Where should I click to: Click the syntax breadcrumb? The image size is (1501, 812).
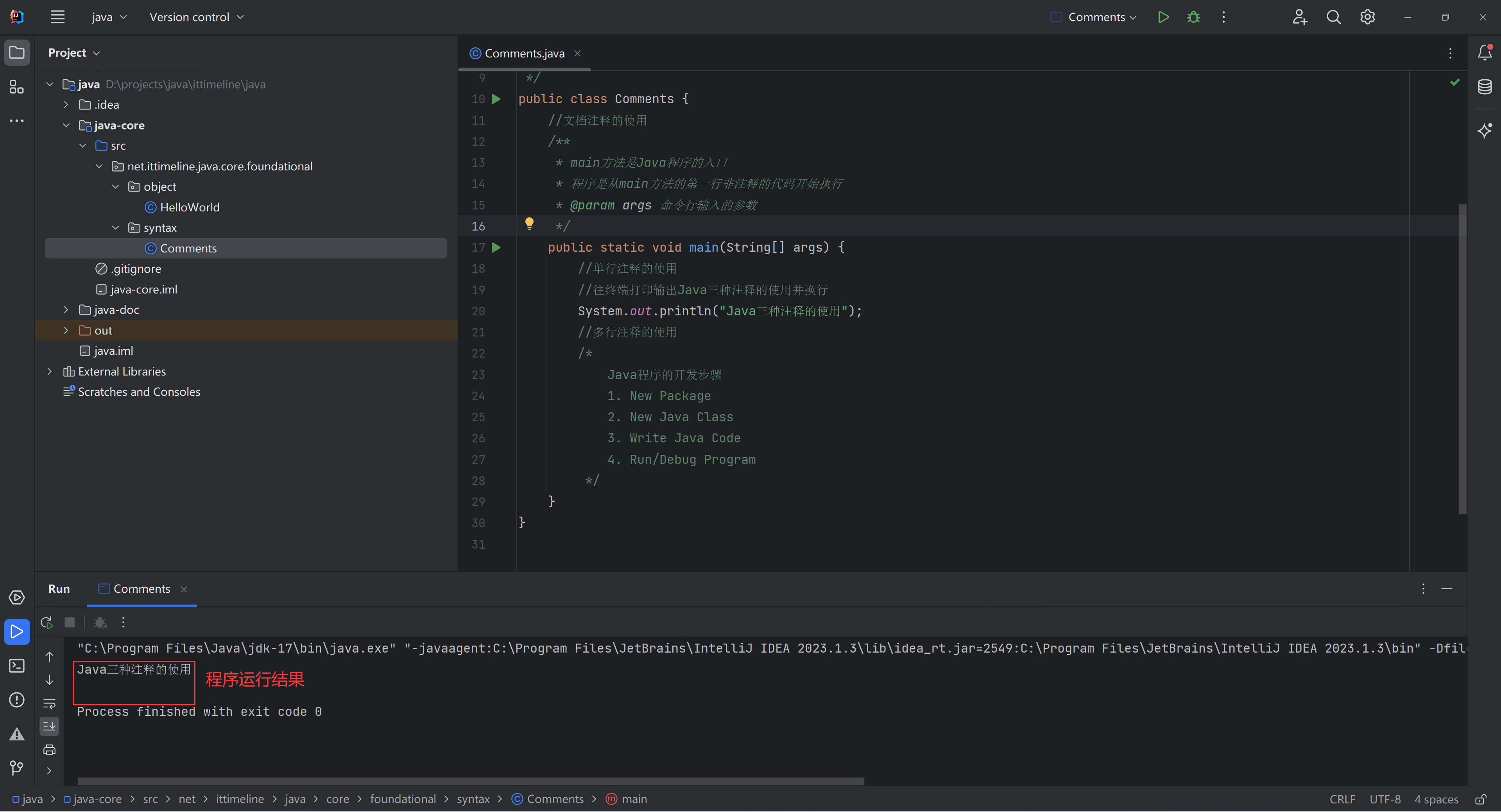(x=473, y=799)
